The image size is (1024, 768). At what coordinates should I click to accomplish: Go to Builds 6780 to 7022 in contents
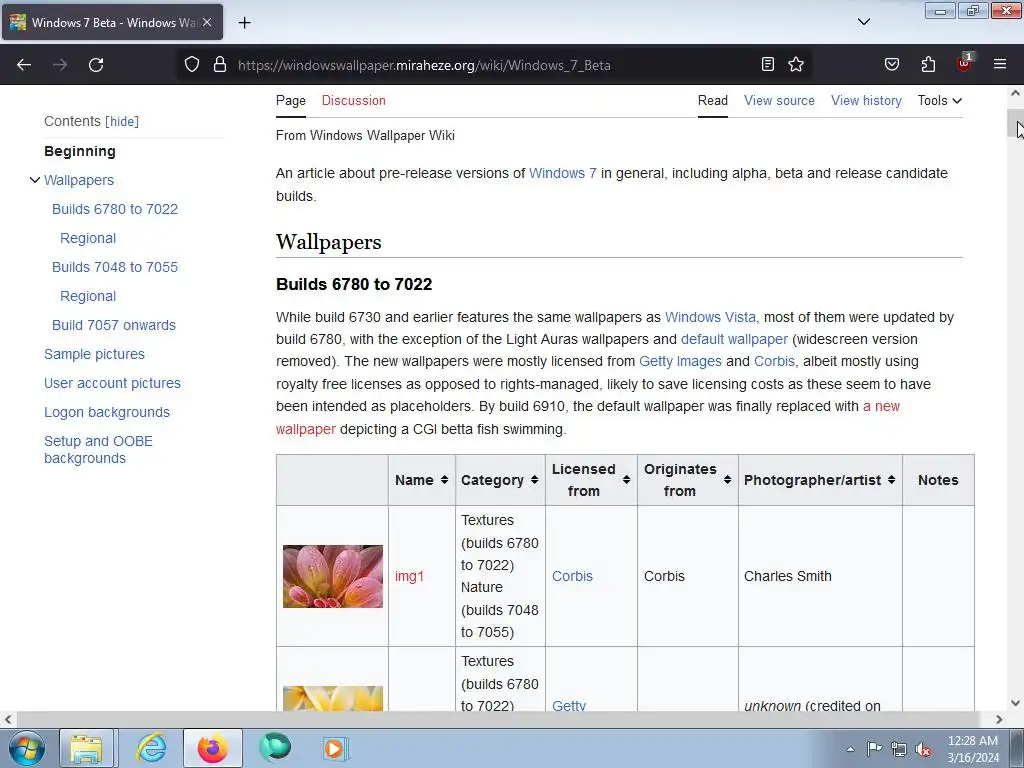pos(115,209)
